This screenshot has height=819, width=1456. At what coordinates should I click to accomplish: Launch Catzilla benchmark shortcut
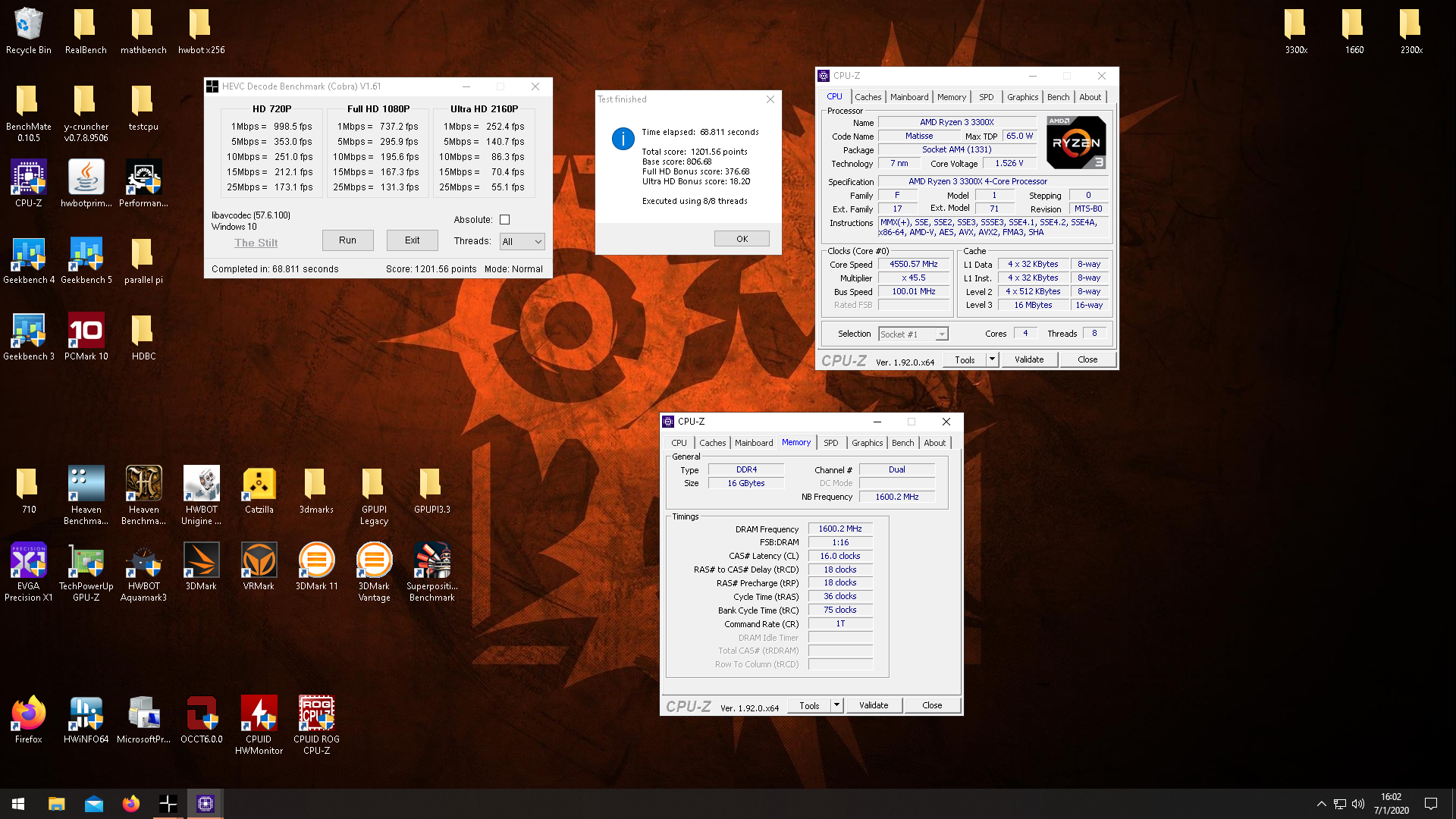coord(259,490)
